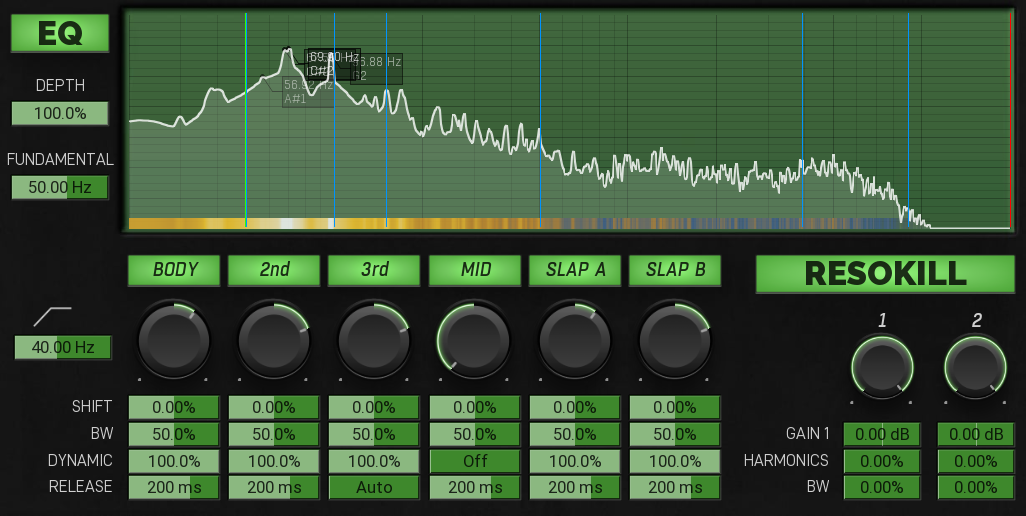
Task: Click the Resokill 2 knob
Action: (x=976, y=367)
